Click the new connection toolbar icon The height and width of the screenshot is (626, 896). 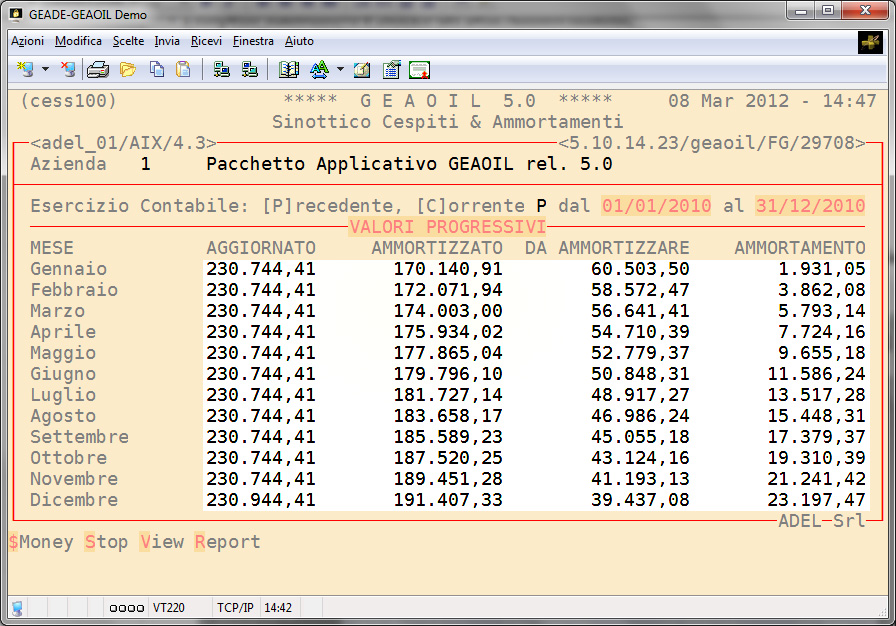pyautogui.click(x=25, y=69)
